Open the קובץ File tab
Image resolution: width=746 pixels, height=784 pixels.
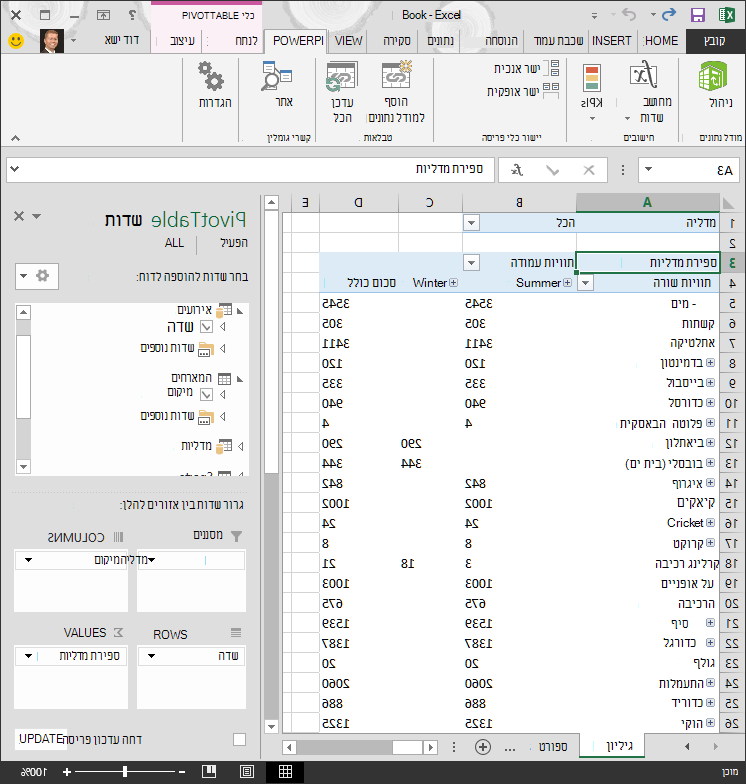(x=714, y=40)
